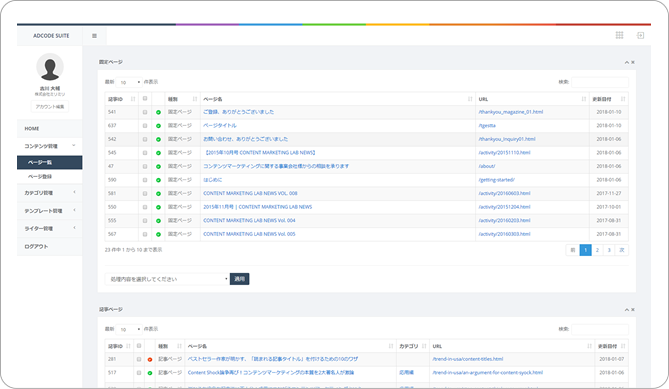Click green status icon for row 545
The image size is (669, 389).
point(158,153)
